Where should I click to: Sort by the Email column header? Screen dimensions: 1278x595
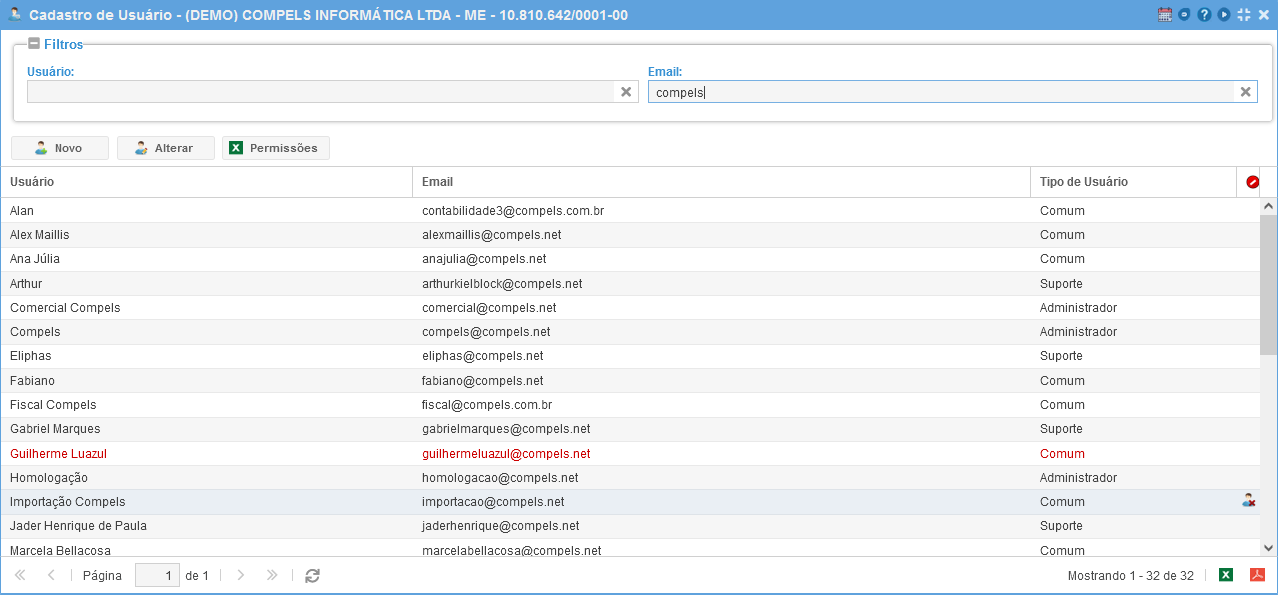click(x=721, y=182)
